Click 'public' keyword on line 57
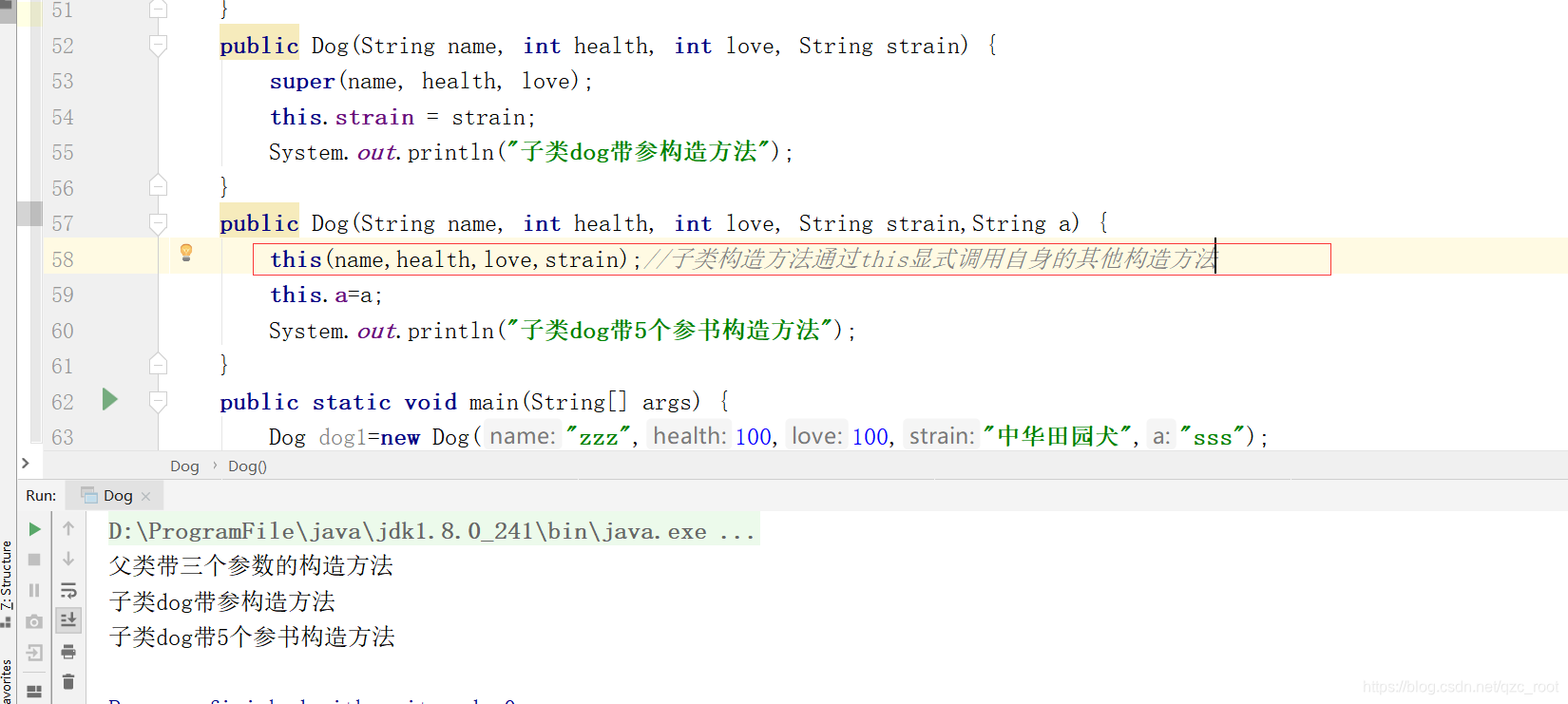The image size is (1568, 704). (259, 223)
